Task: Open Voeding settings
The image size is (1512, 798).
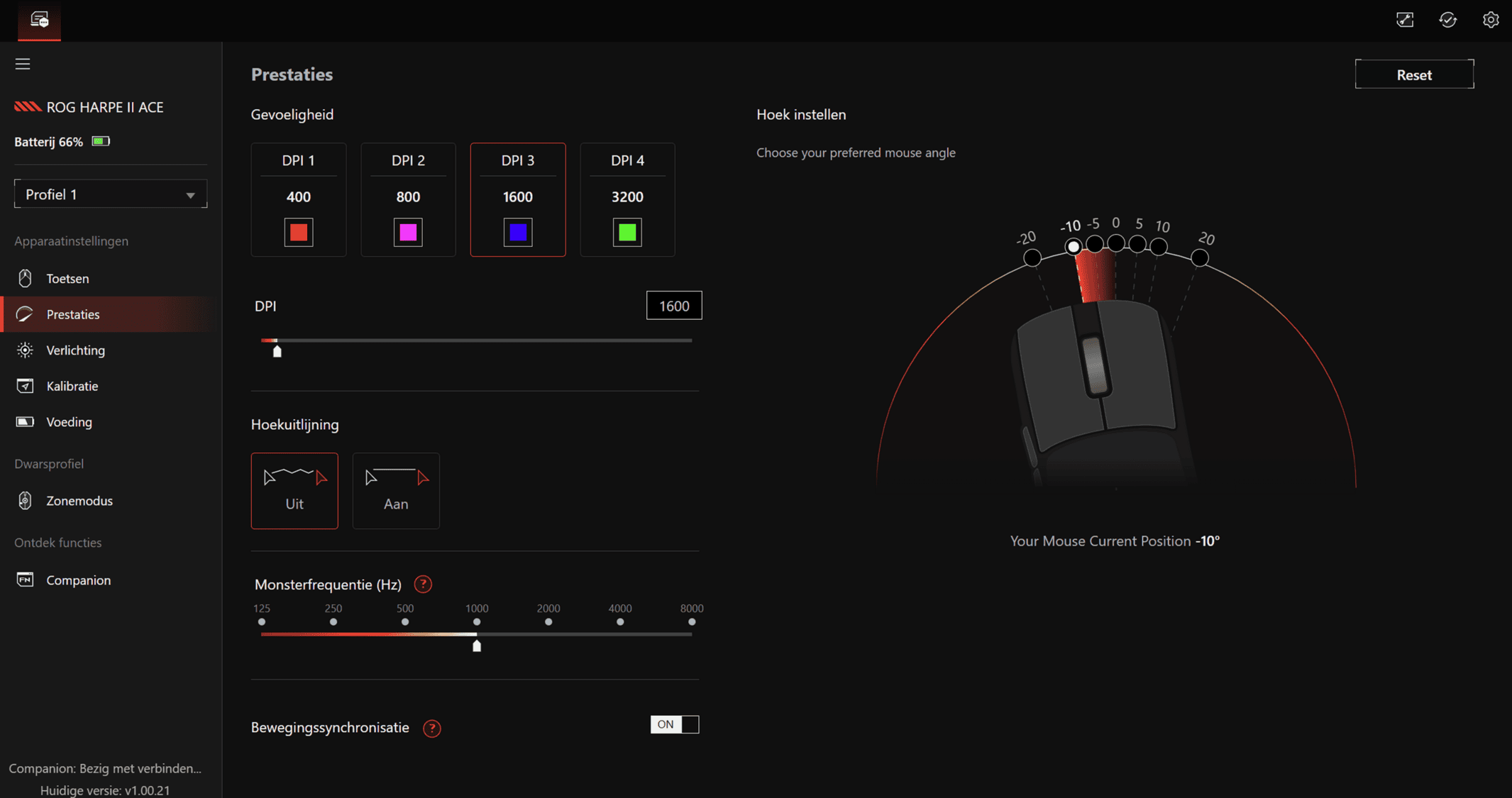Action: [111, 421]
